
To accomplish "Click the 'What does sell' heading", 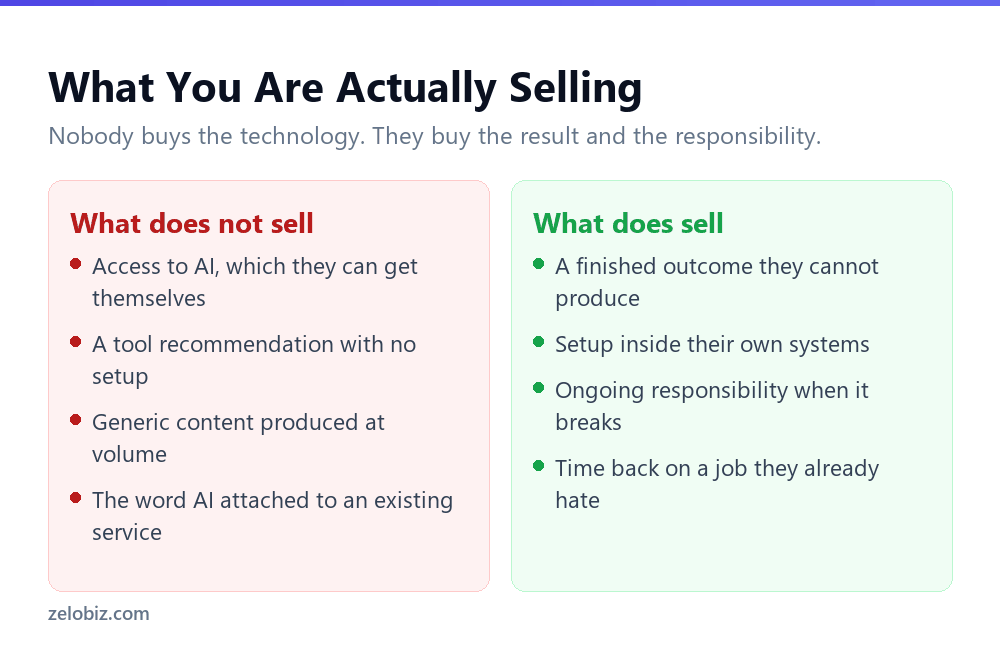I will click(x=628, y=224).
